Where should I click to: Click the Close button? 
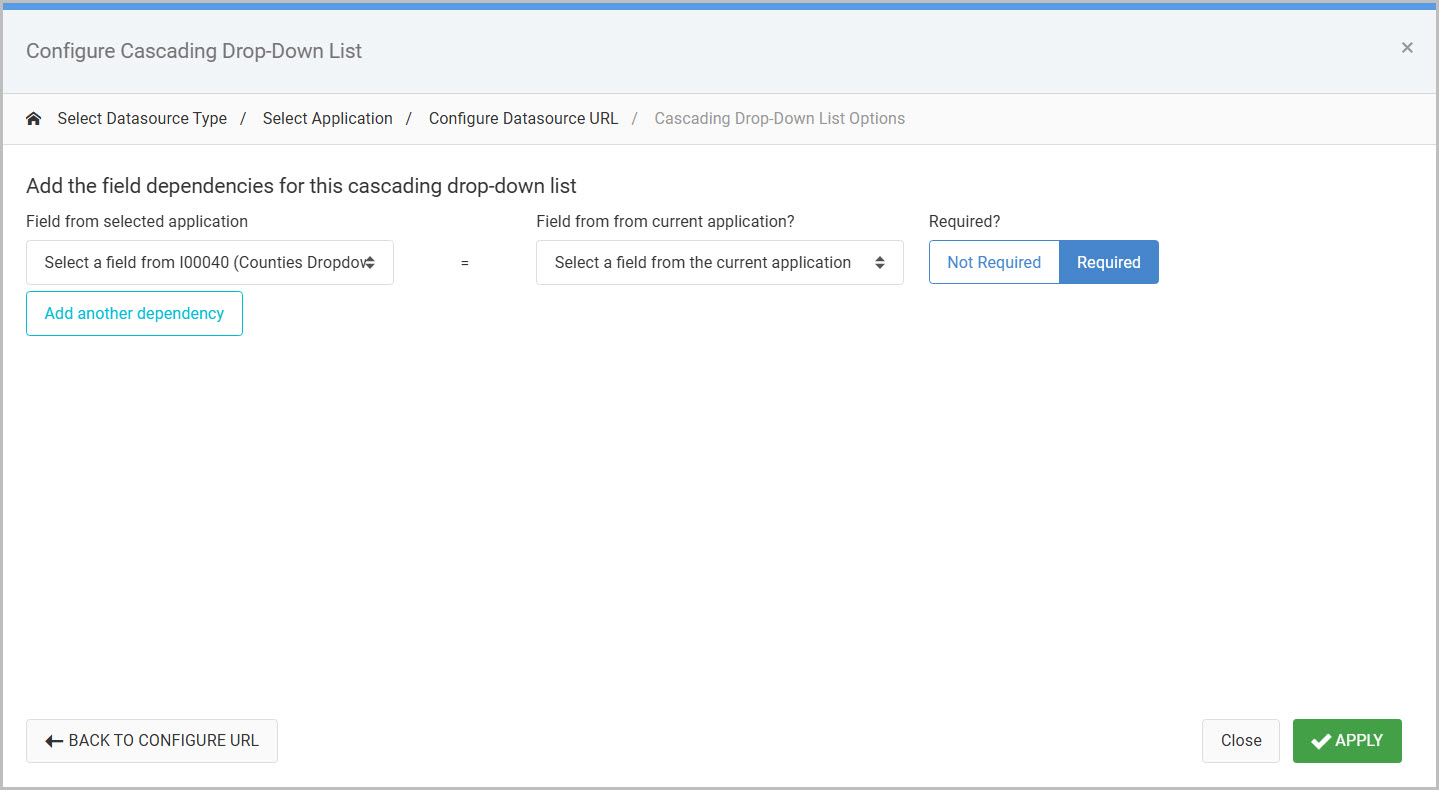[x=1241, y=741]
